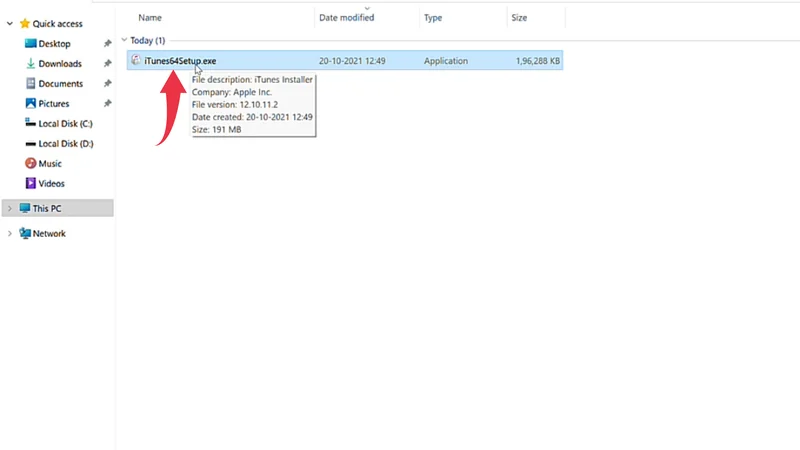Expand the Network tree node

tap(10, 233)
